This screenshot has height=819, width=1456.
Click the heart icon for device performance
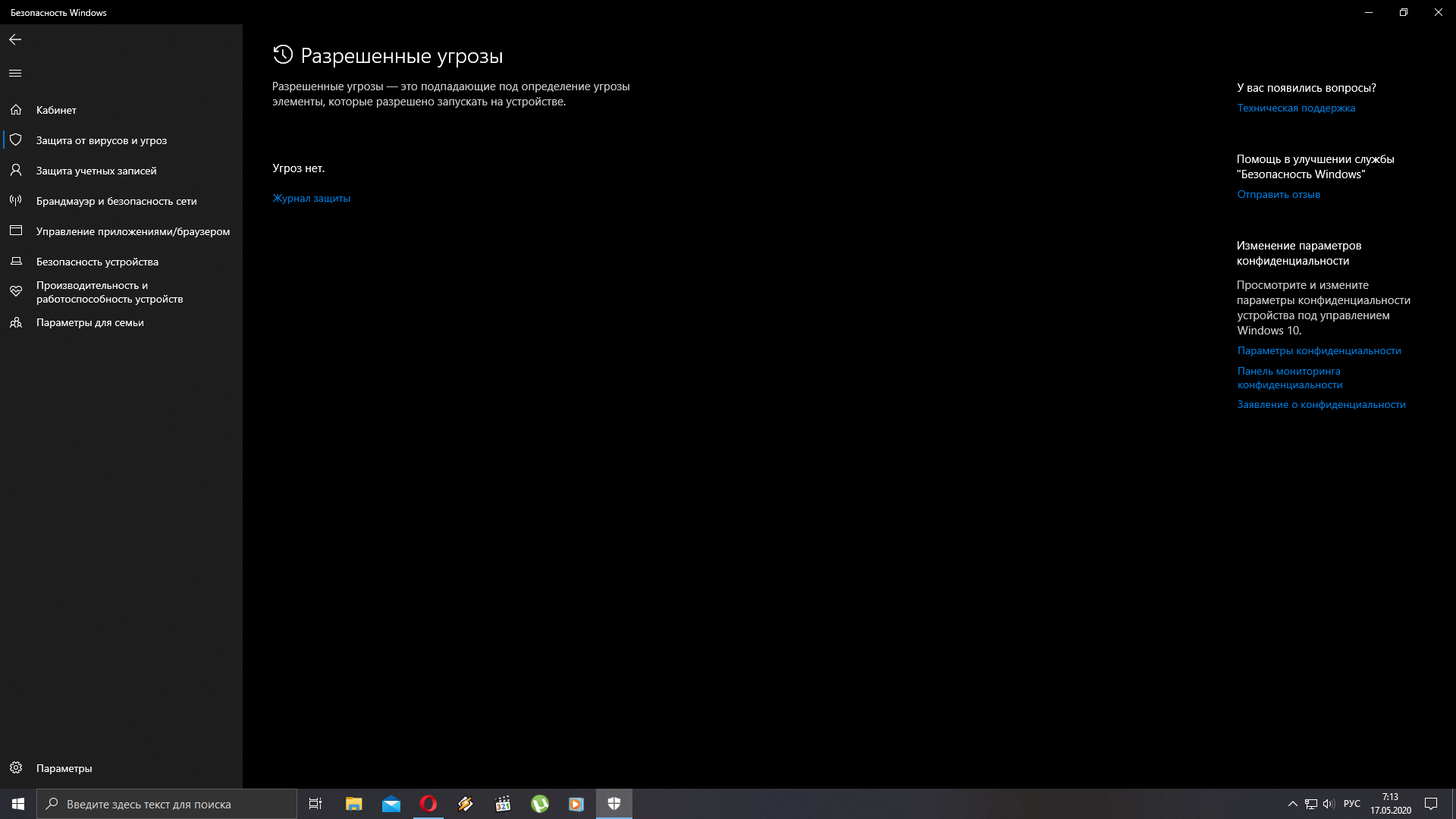pos(16,292)
